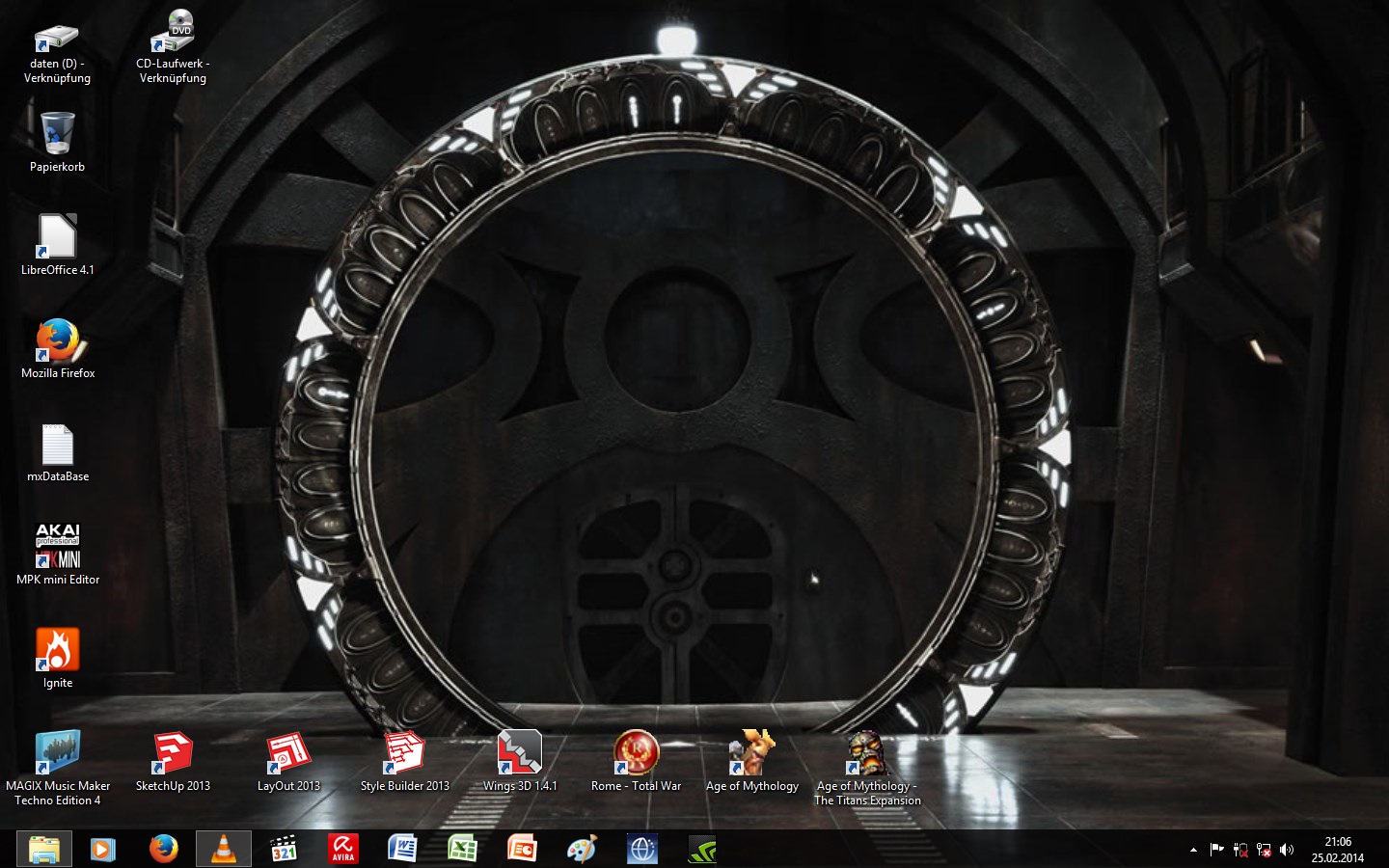Open the volume control speaker icon
Image resolution: width=1389 pixels, height=868 pixels.
pos(1287,850)
